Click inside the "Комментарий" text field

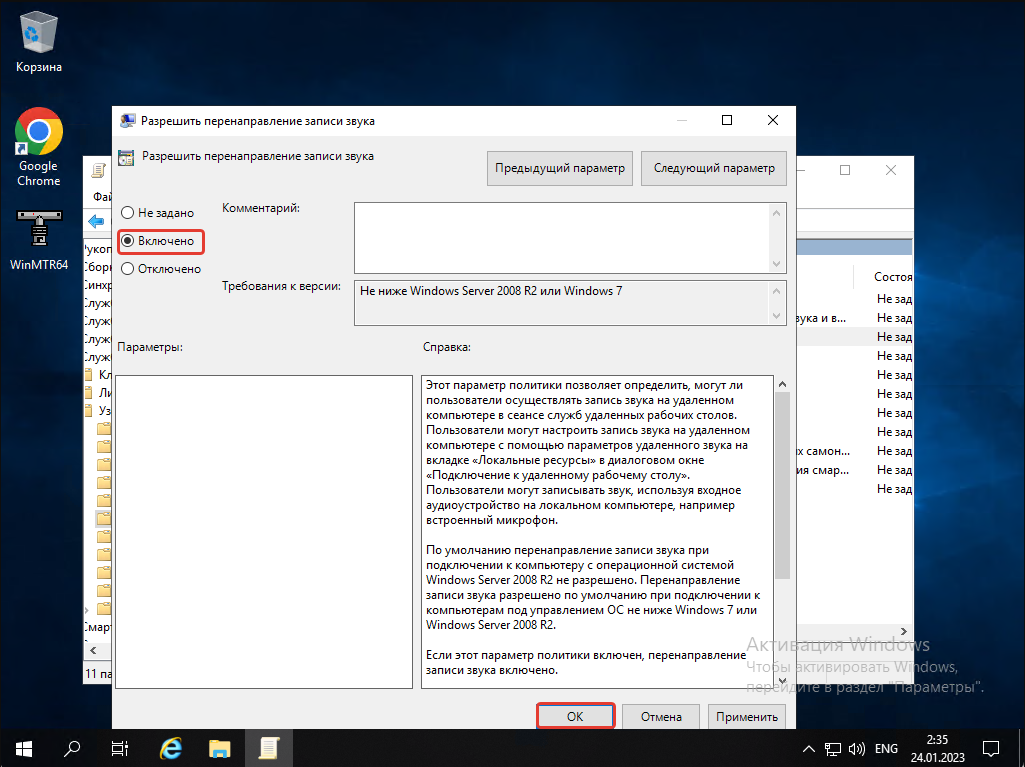pos(560,236)
